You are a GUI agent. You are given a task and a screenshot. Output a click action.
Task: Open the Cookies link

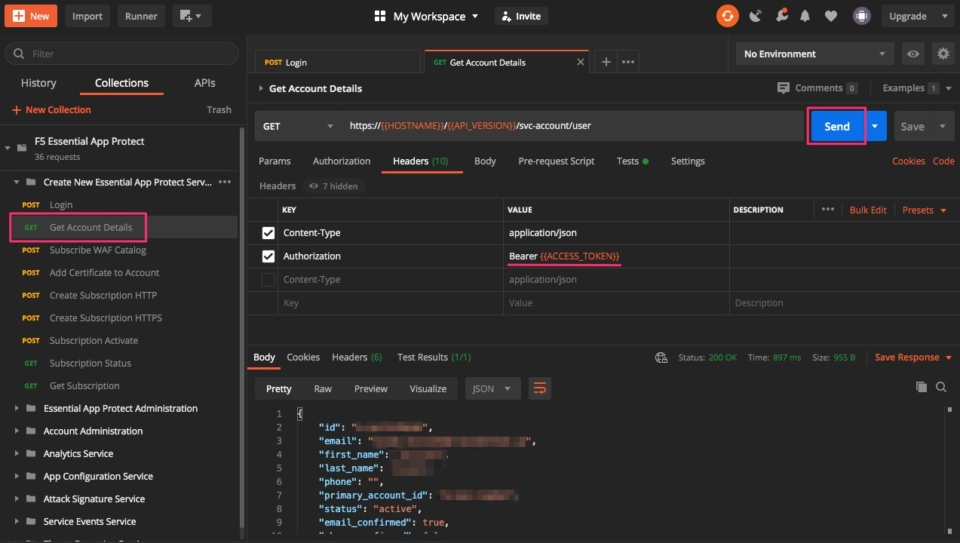(908, 161)
